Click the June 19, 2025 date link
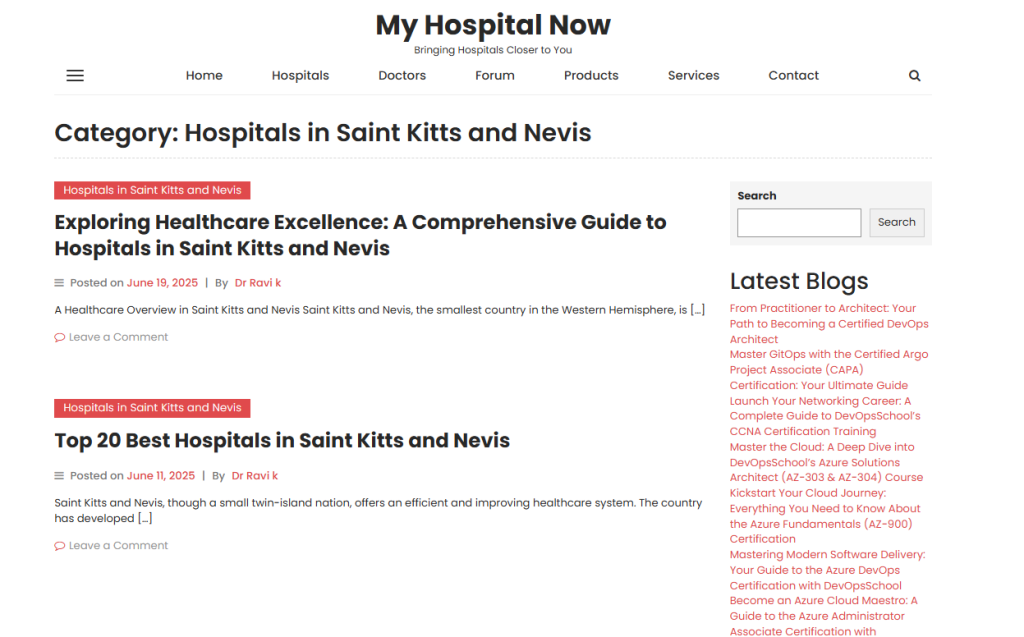 (162, 283)
